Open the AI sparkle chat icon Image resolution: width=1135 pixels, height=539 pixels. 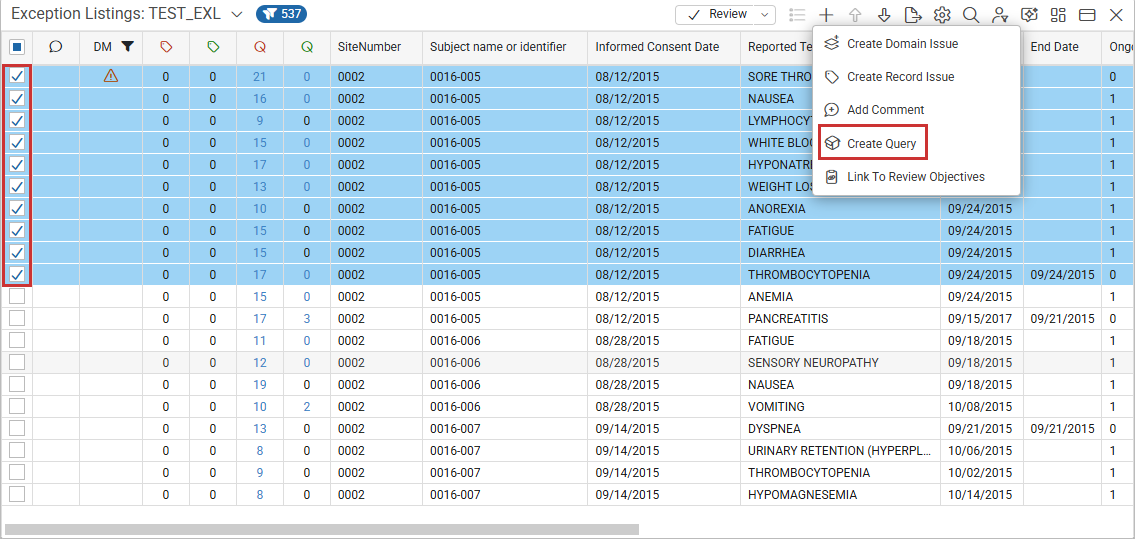coord(1029,14)
